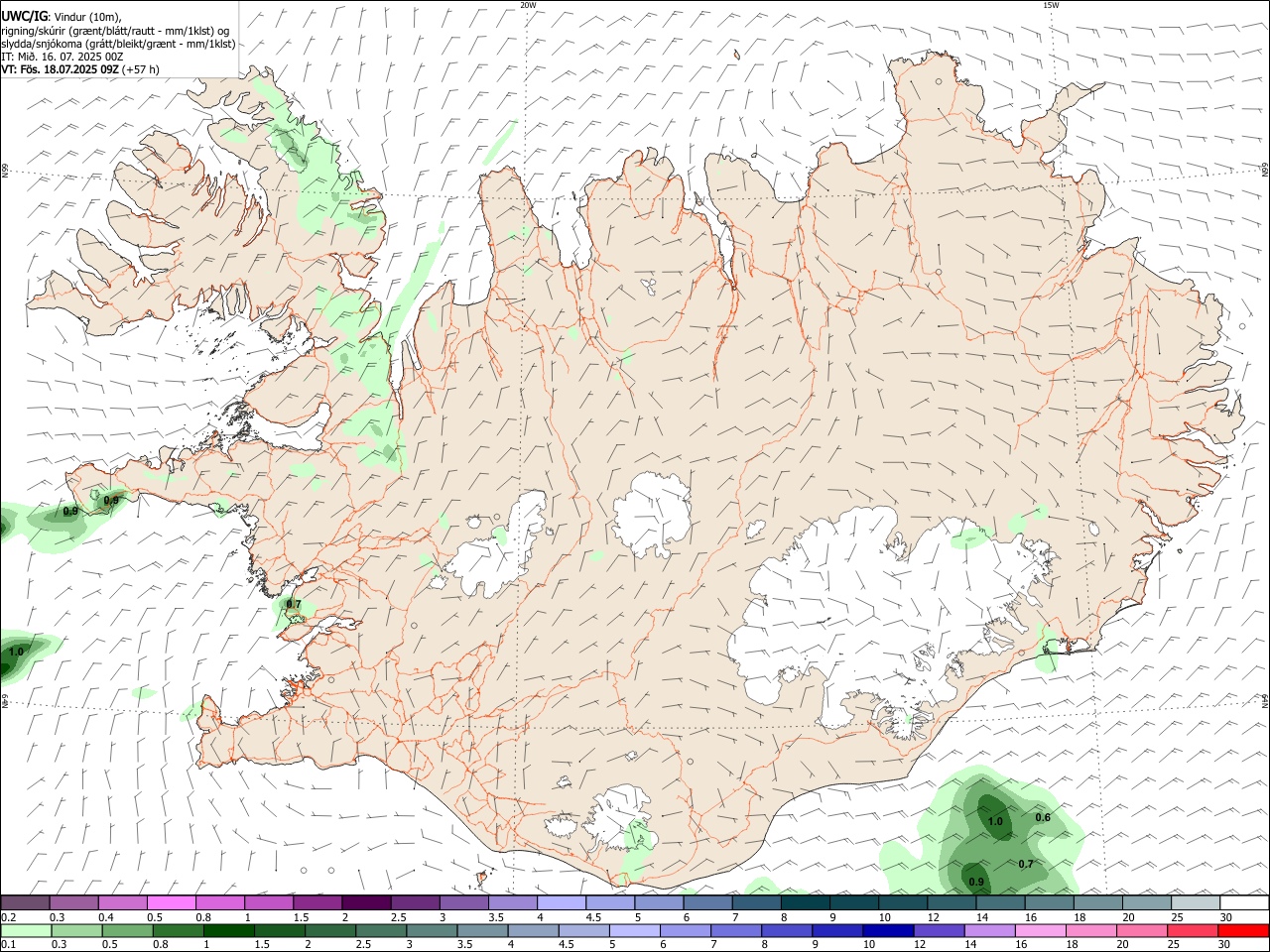Pick upper legend swatch between 25 and 30

click(x=1195, y=902)
